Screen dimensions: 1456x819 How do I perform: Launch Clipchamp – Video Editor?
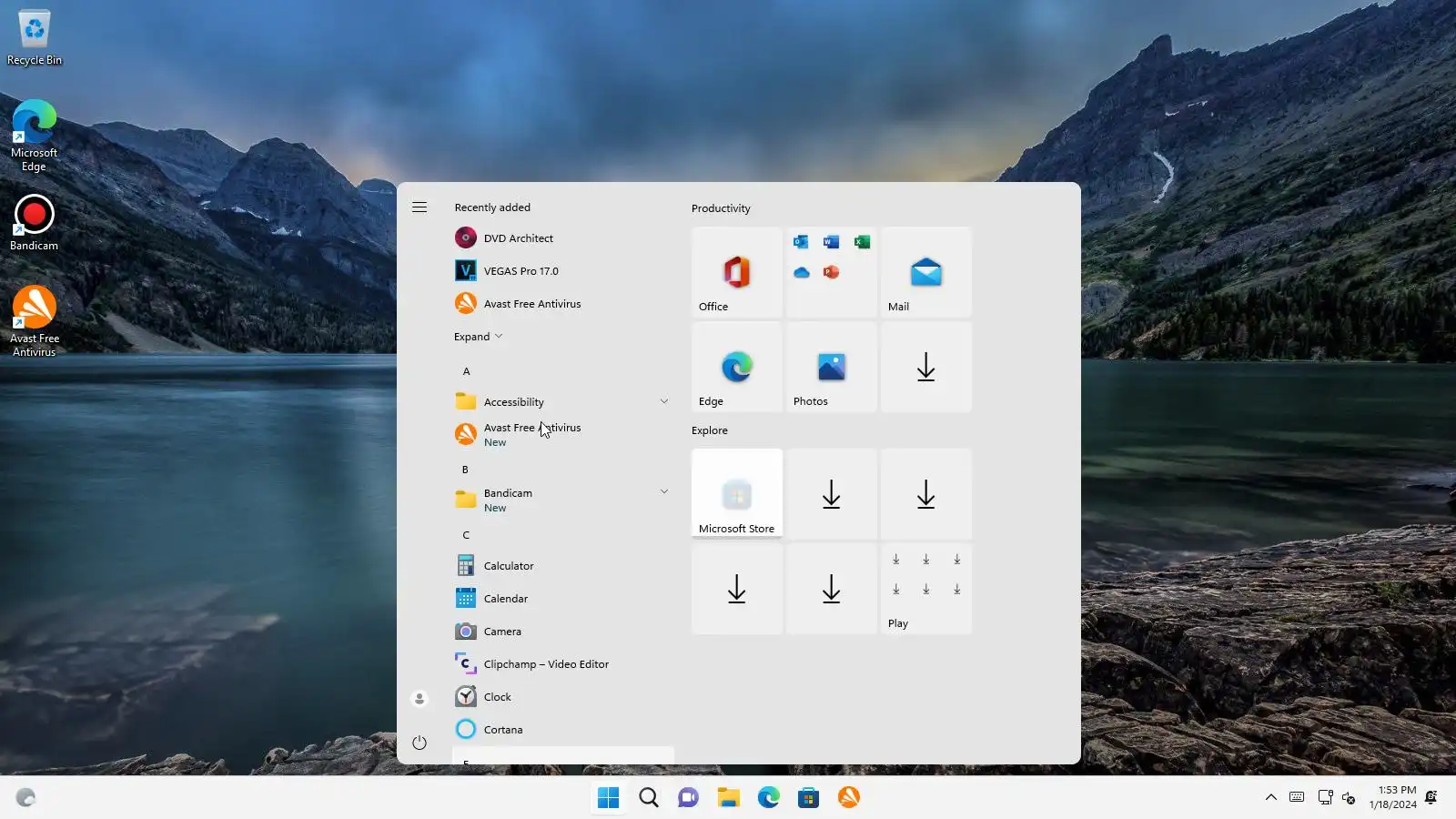point(563,664)
